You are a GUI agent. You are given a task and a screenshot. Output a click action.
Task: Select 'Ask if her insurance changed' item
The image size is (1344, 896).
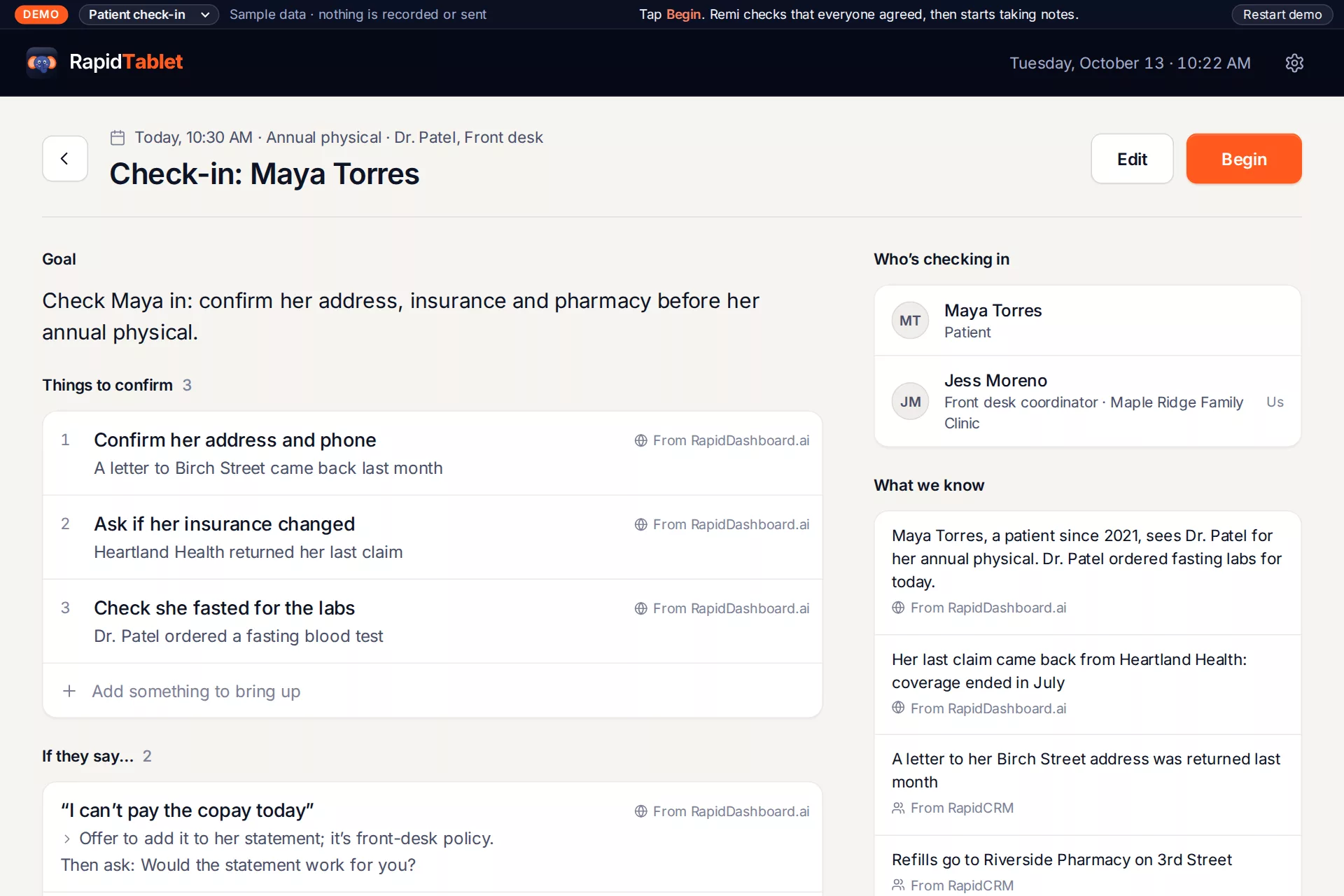pyautogui.click(x=433, y=538)
